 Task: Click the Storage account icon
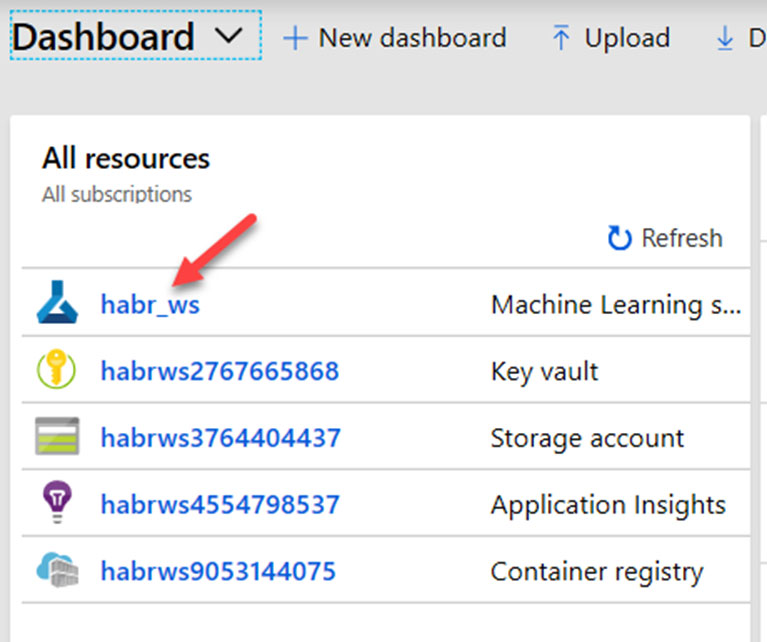coord(57,436)
